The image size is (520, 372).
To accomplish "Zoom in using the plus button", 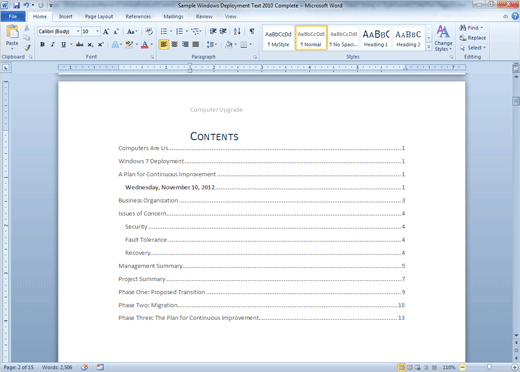I will coord(515,367).
